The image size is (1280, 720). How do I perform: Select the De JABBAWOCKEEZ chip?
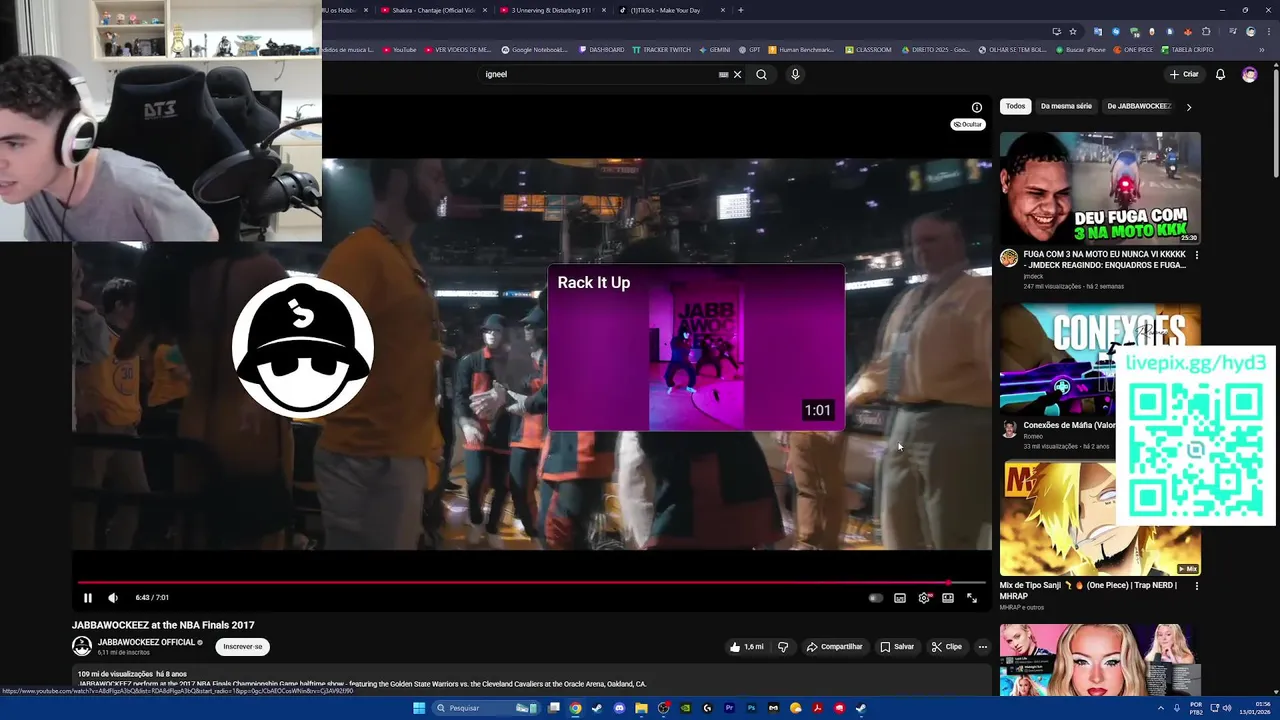click(x=1139, y=106)
